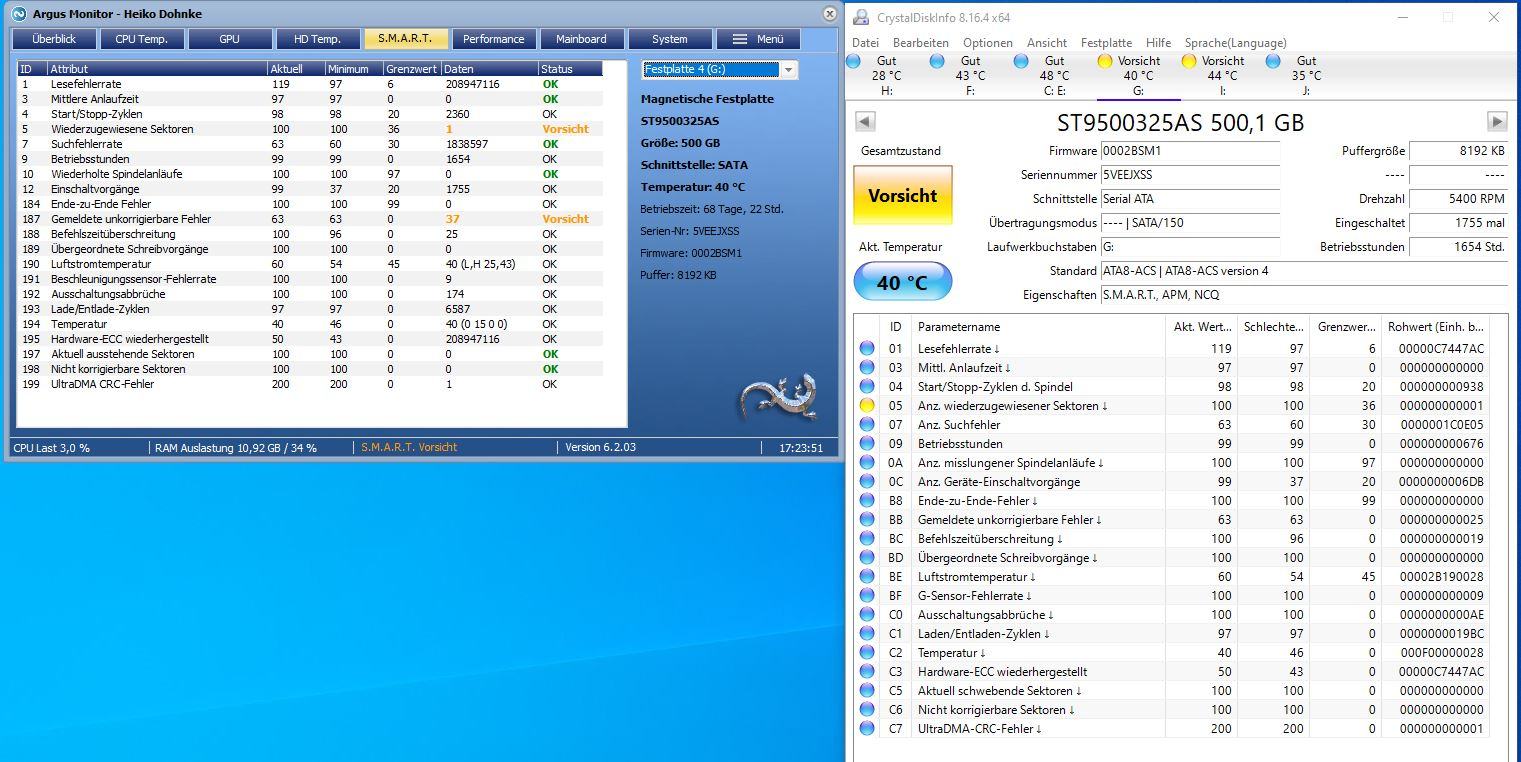Click the blue status dot for G-Sensor-Fehlerrate (BF)
Screen dimensions: 1521x762
(867, 596)
